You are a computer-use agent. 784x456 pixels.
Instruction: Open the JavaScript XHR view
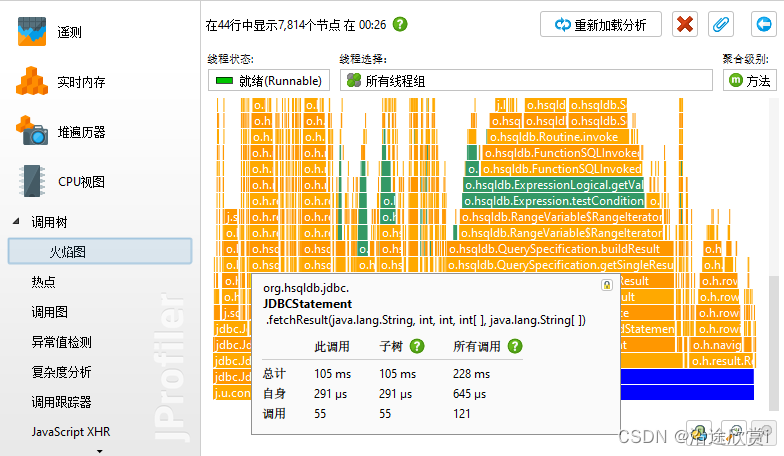(70, 432)
